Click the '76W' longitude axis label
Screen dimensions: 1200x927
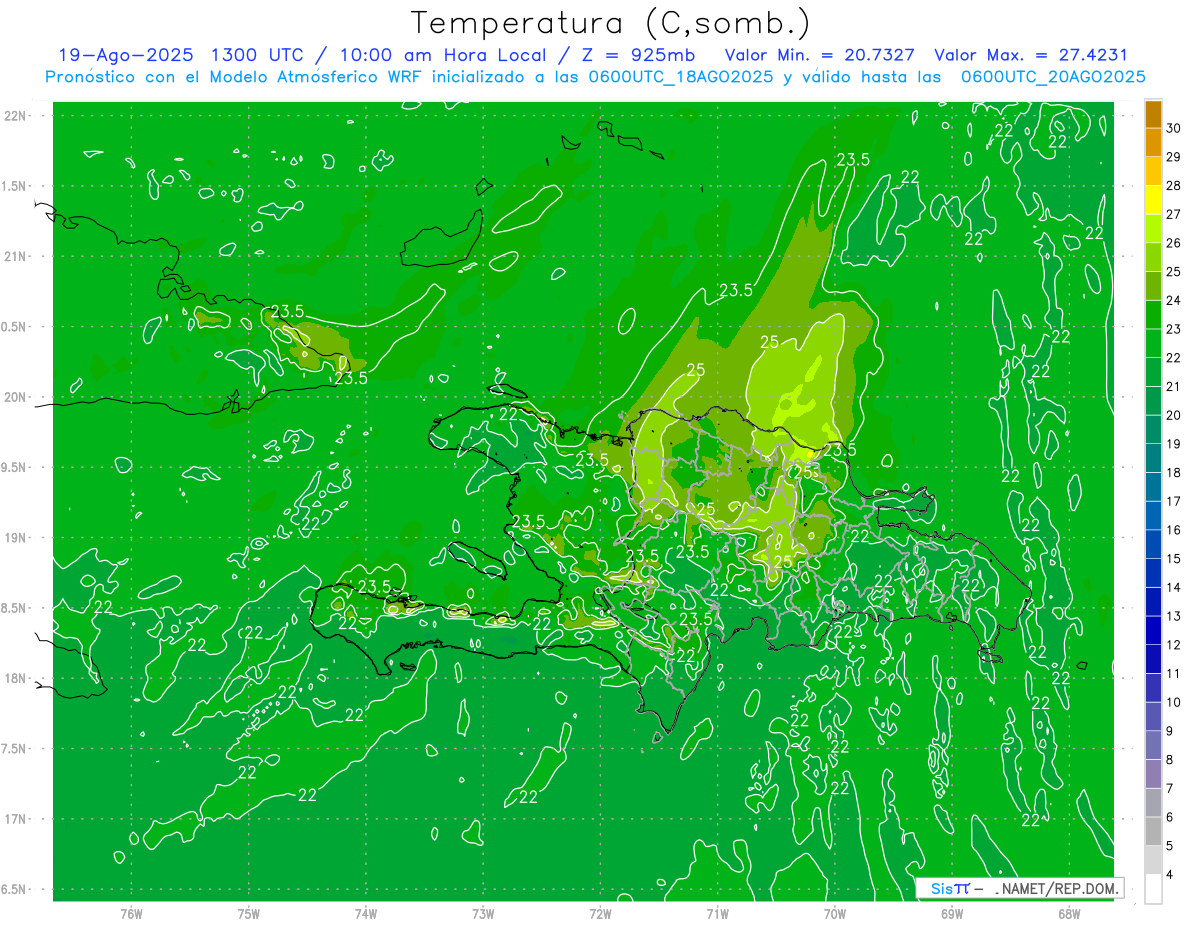tap(132, 914)
